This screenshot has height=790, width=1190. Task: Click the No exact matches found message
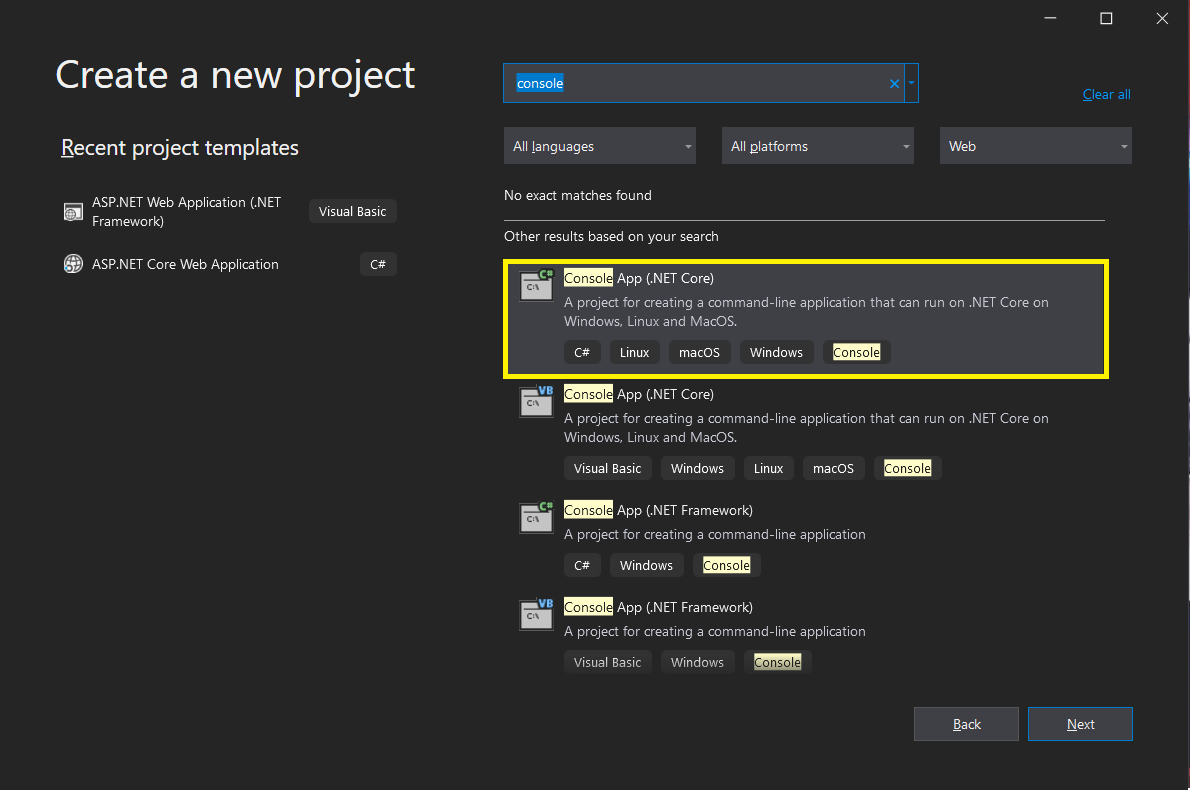tap(578, 196)
